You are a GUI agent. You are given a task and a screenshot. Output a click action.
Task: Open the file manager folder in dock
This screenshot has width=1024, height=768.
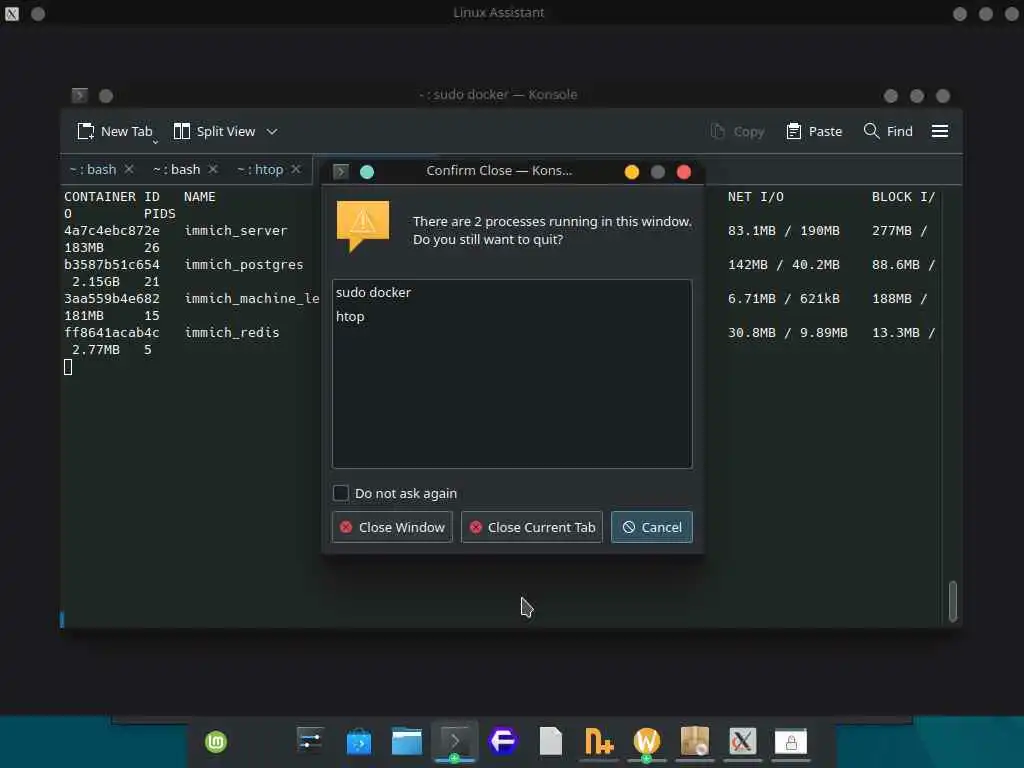coord(407,741)
